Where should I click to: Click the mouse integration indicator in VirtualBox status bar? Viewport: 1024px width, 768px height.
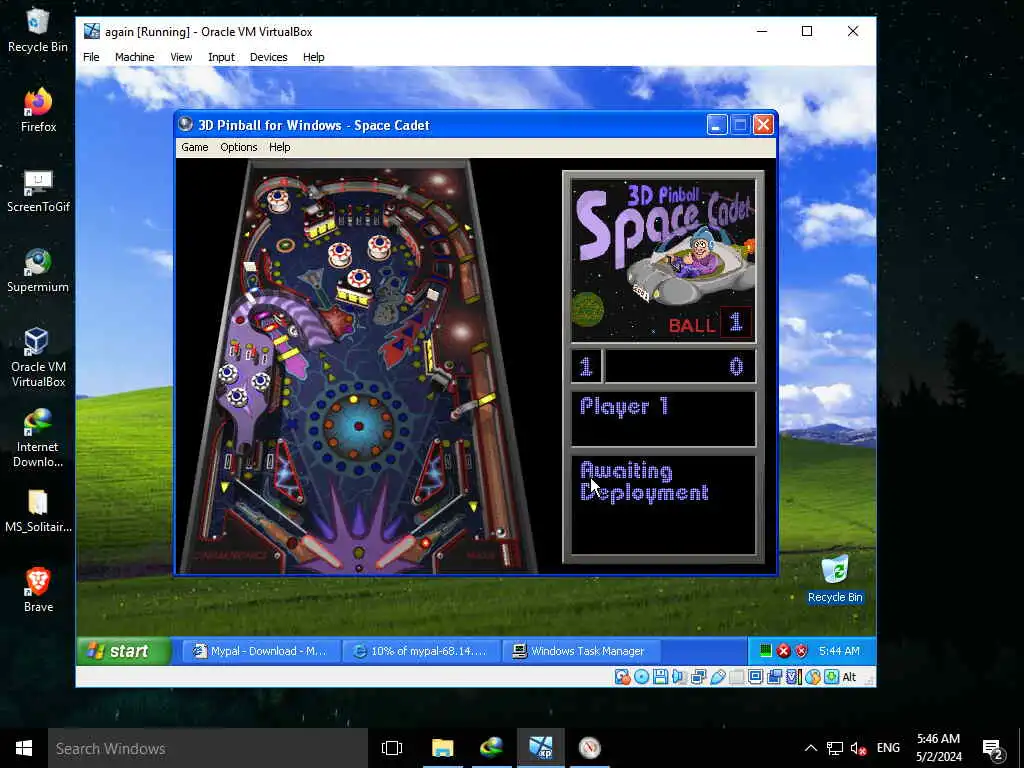point(812,677)
